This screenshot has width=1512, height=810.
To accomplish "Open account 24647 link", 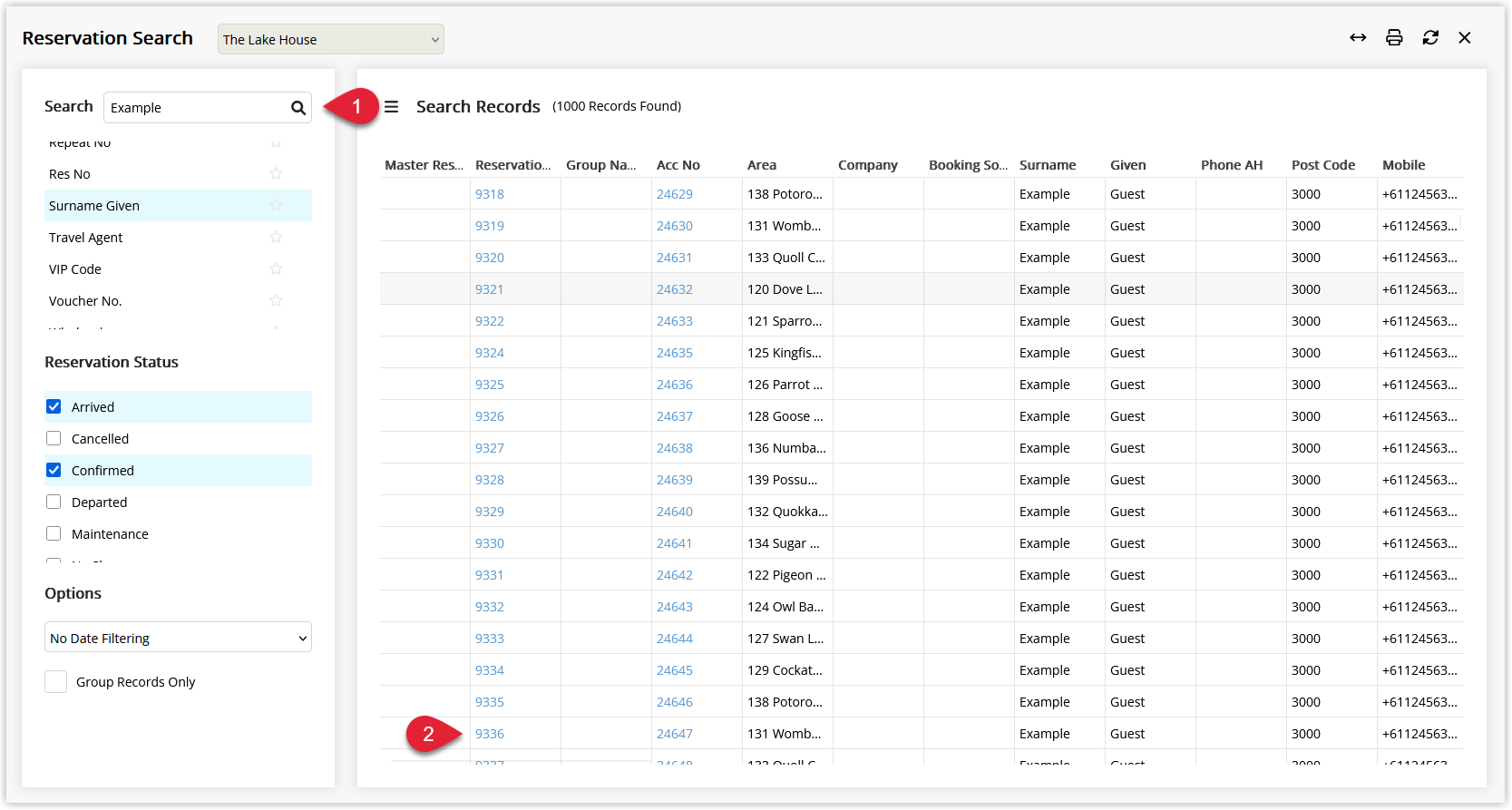I will point(675,734).
